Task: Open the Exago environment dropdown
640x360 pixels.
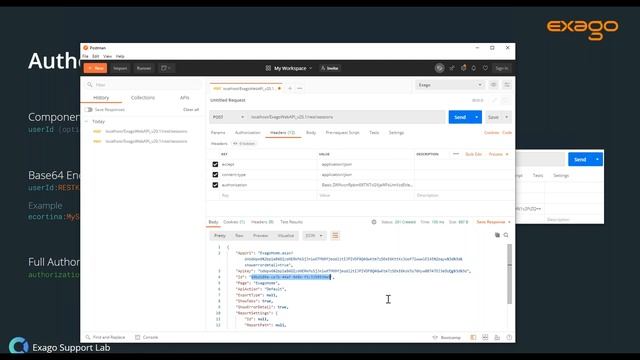Action: 450,85
